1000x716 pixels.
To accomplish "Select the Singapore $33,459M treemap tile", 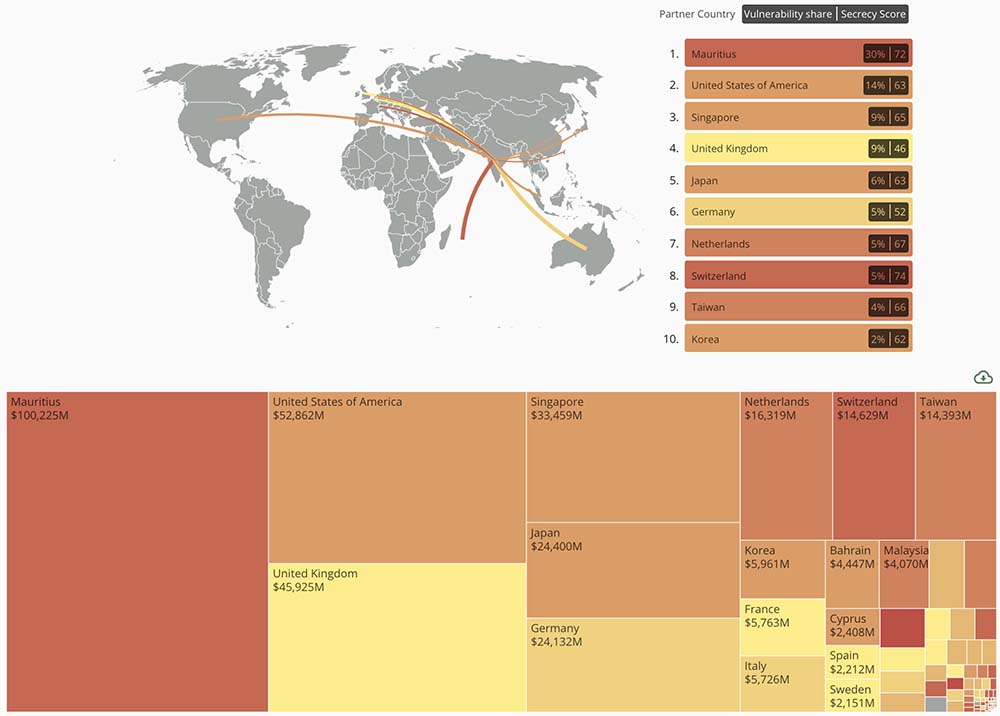I will 633,457.
